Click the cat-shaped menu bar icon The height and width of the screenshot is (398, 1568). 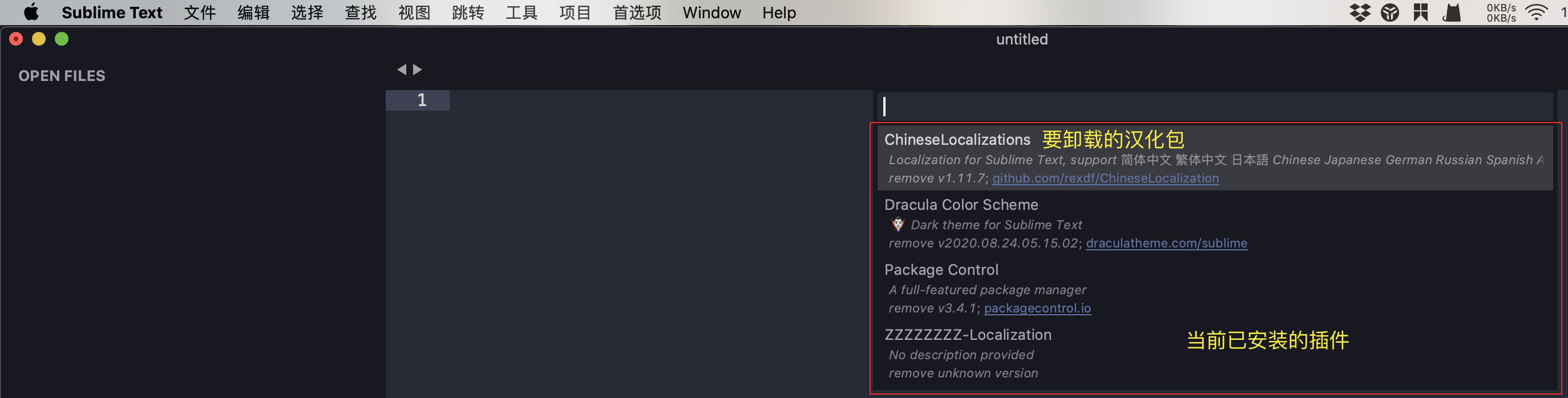tap(1452, 12)
